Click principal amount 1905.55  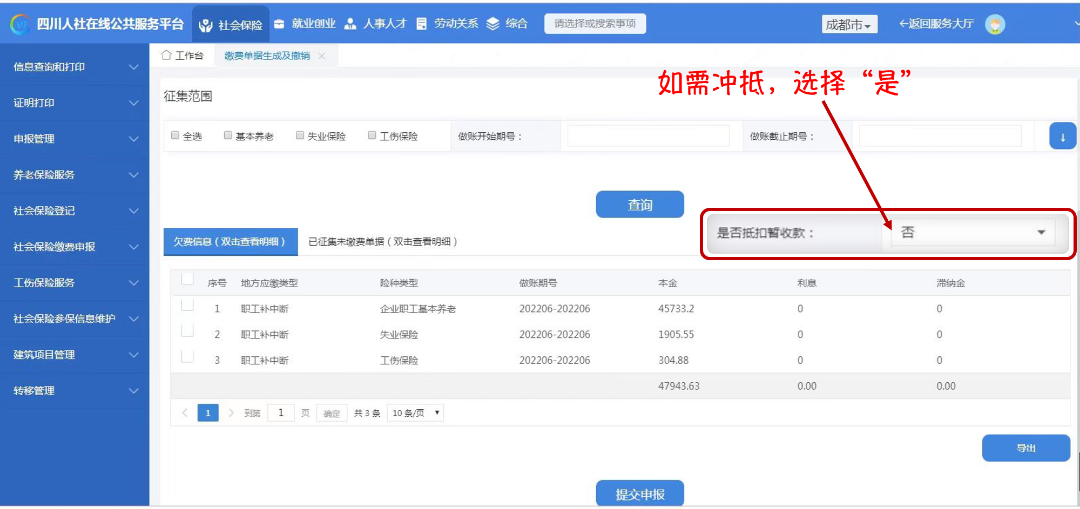click(x=676, y=335)
